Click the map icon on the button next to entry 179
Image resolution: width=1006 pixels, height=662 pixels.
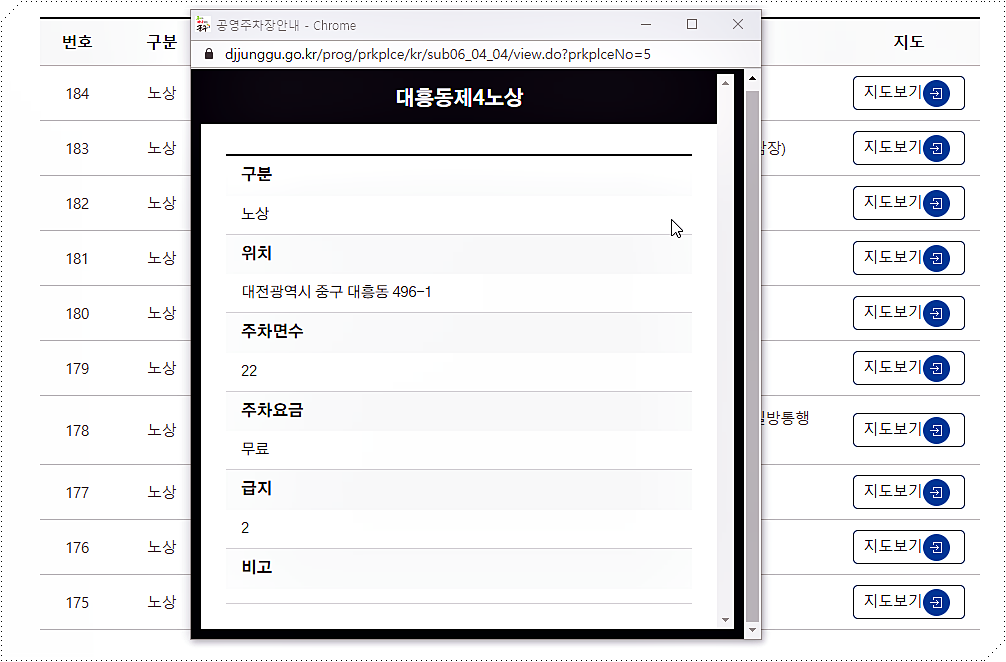pyautogui.click(x=936, y=367)
